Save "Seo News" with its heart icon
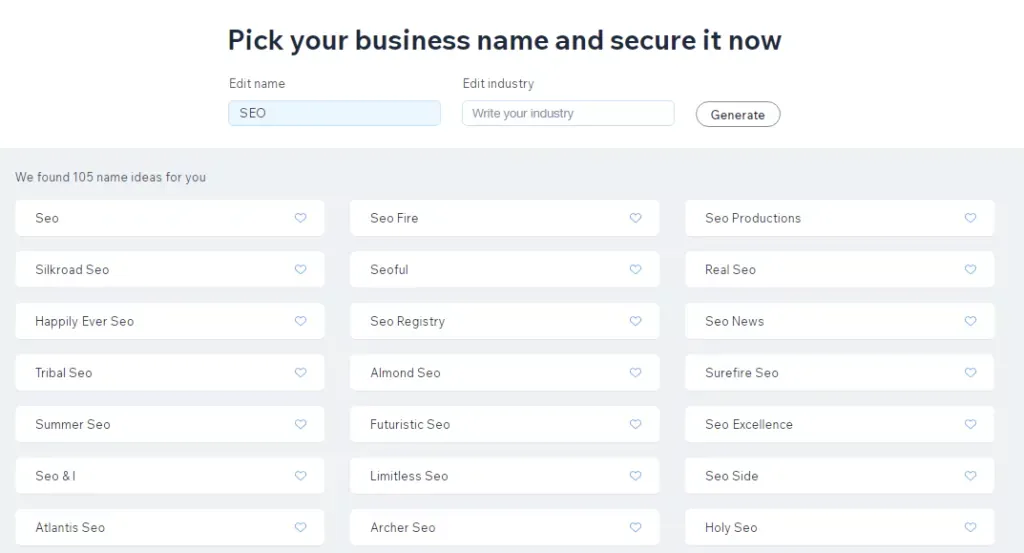The width and height of the screenshot is (1024, 553). 970,321
